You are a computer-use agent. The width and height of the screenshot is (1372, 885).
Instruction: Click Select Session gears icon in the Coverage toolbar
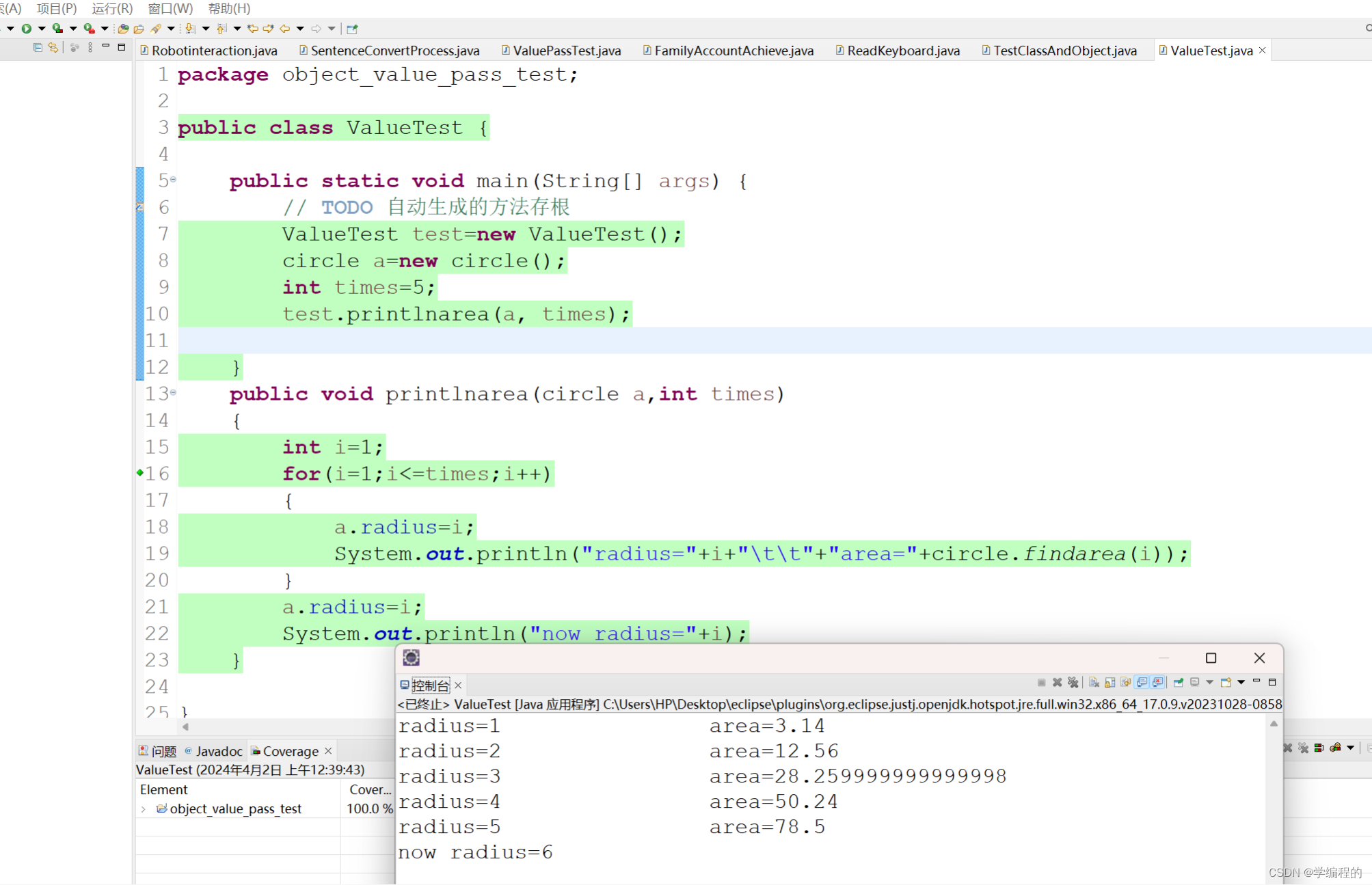(x=1335, y=748)
